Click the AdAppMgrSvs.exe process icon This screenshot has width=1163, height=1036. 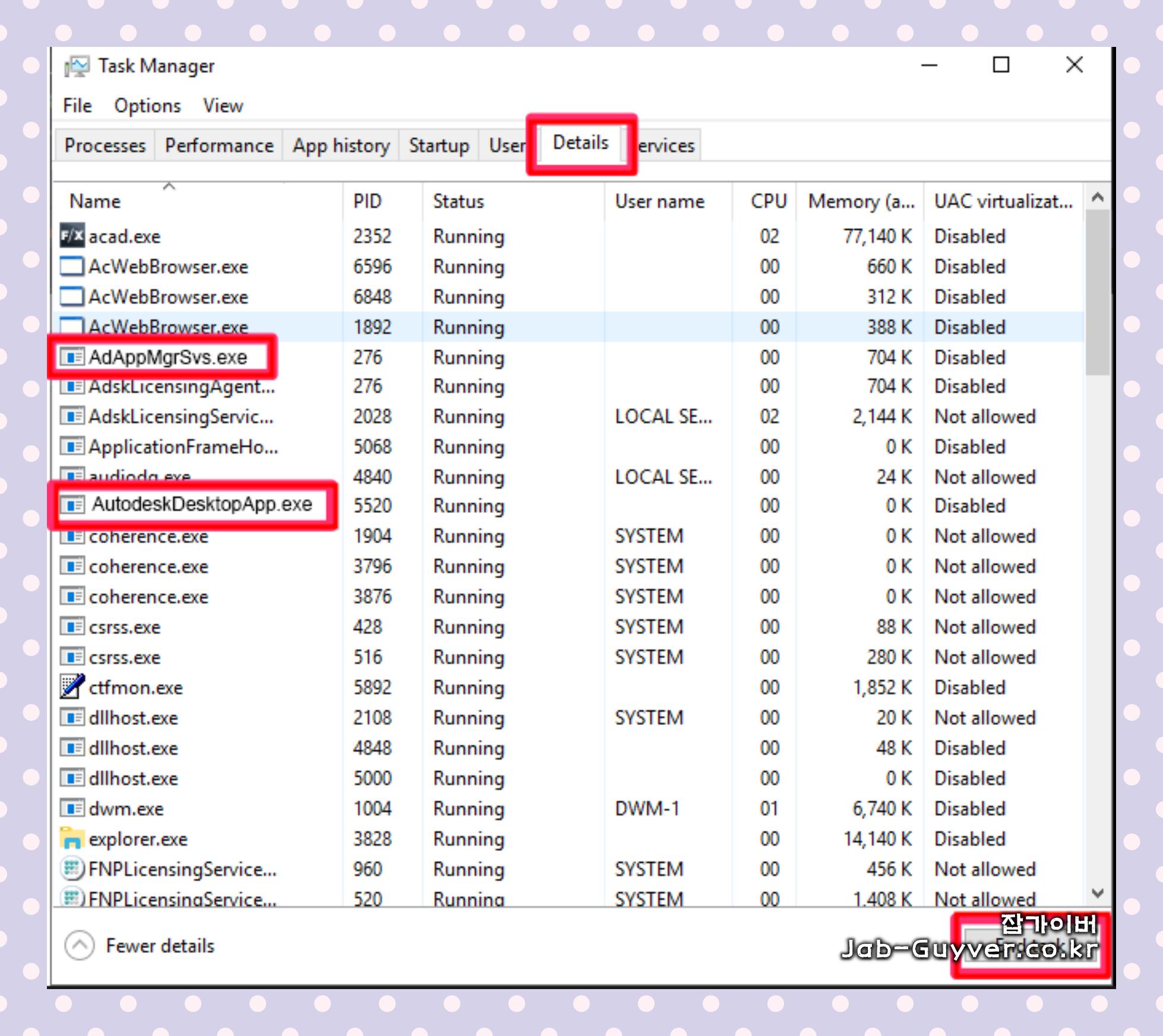(x=72, y=357)
